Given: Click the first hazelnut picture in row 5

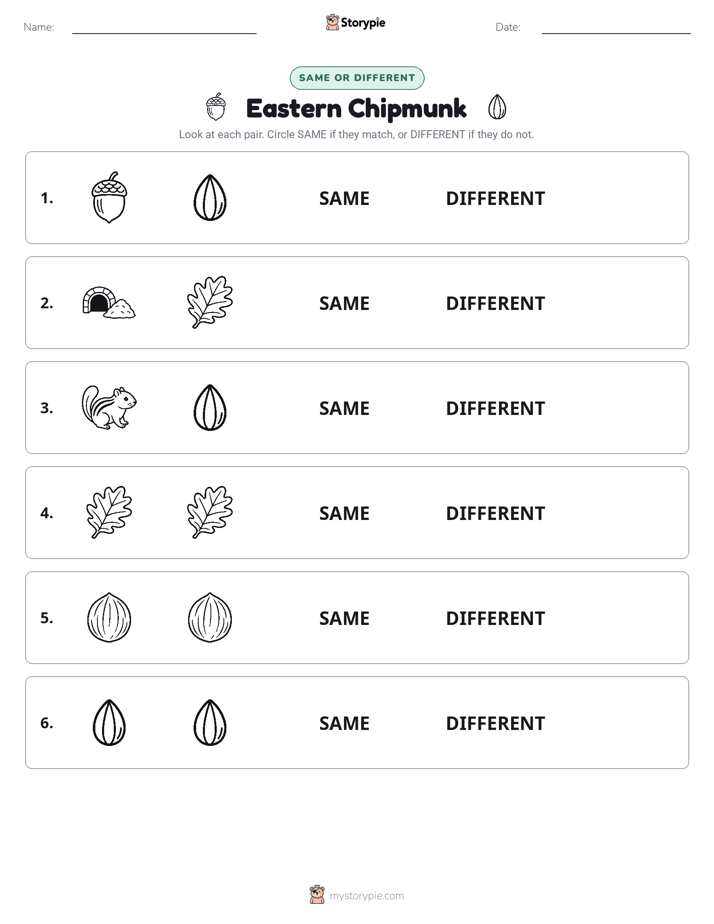Looking at the screenshot, I should (109, 617).
